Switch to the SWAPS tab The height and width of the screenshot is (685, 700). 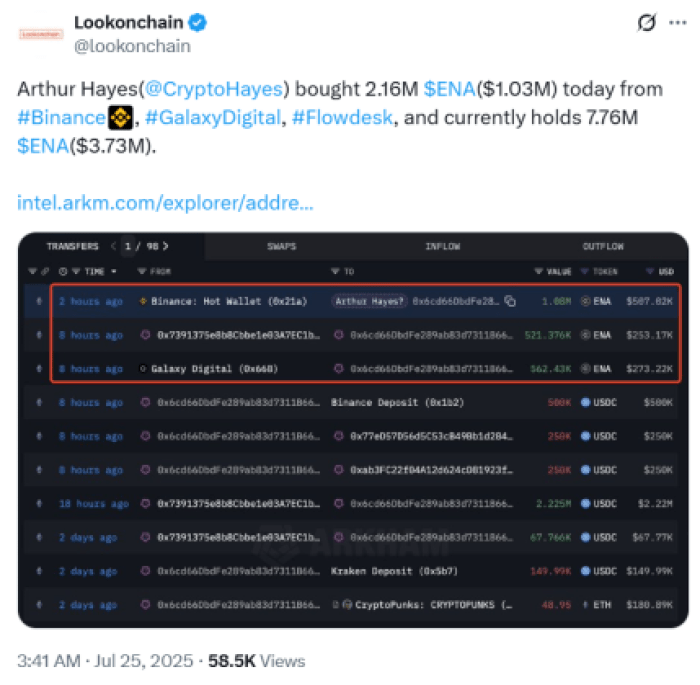pos(281,246)
